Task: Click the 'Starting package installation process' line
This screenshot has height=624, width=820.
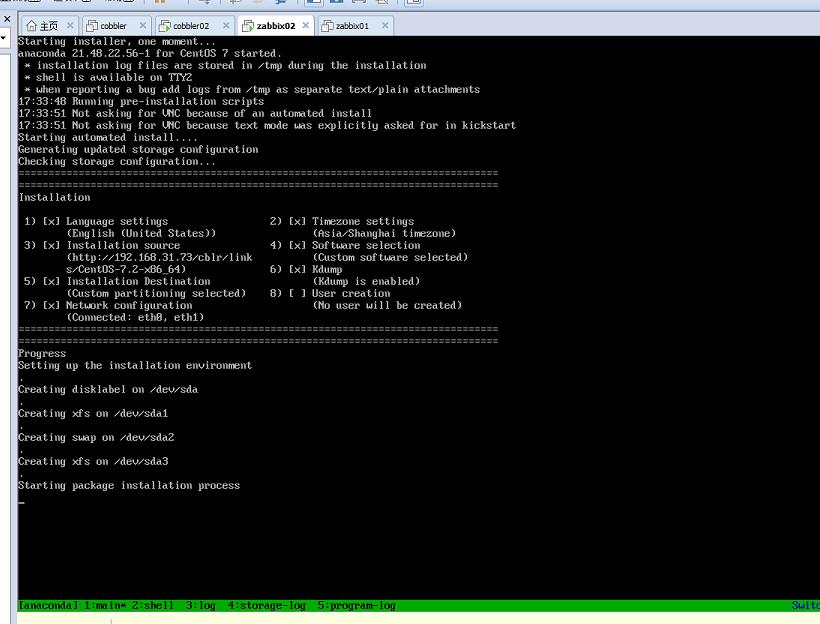Action: [x=128, y=485]
